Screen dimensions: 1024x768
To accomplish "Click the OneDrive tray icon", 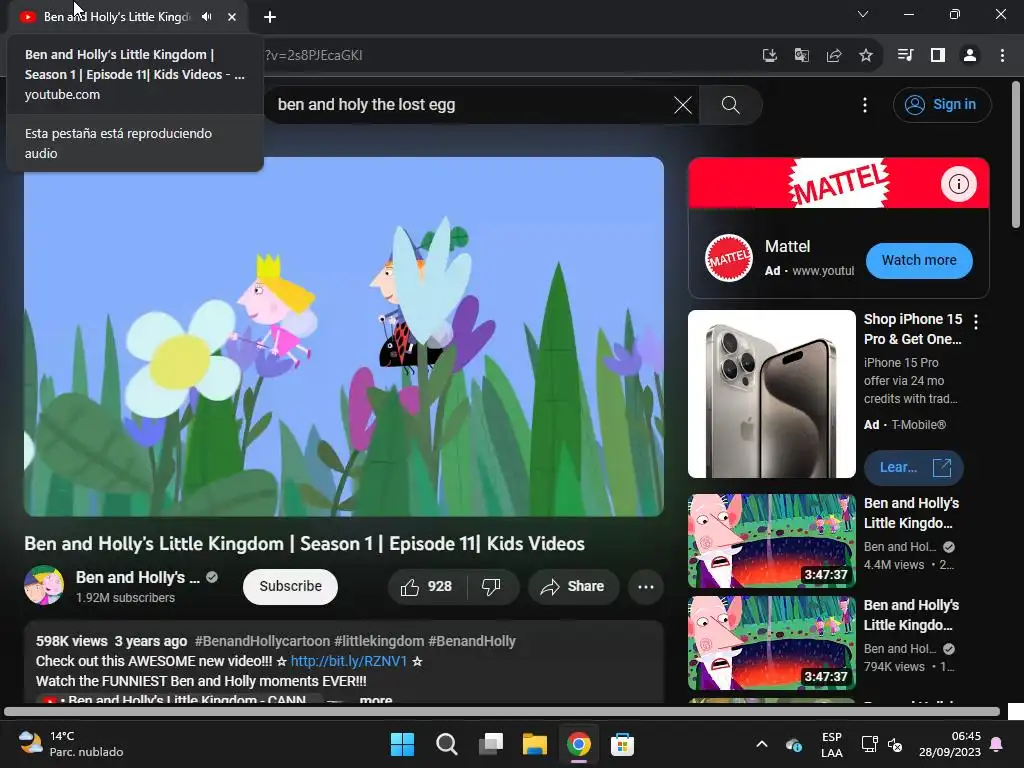I will pyautogui.click(x=793, y=745).
